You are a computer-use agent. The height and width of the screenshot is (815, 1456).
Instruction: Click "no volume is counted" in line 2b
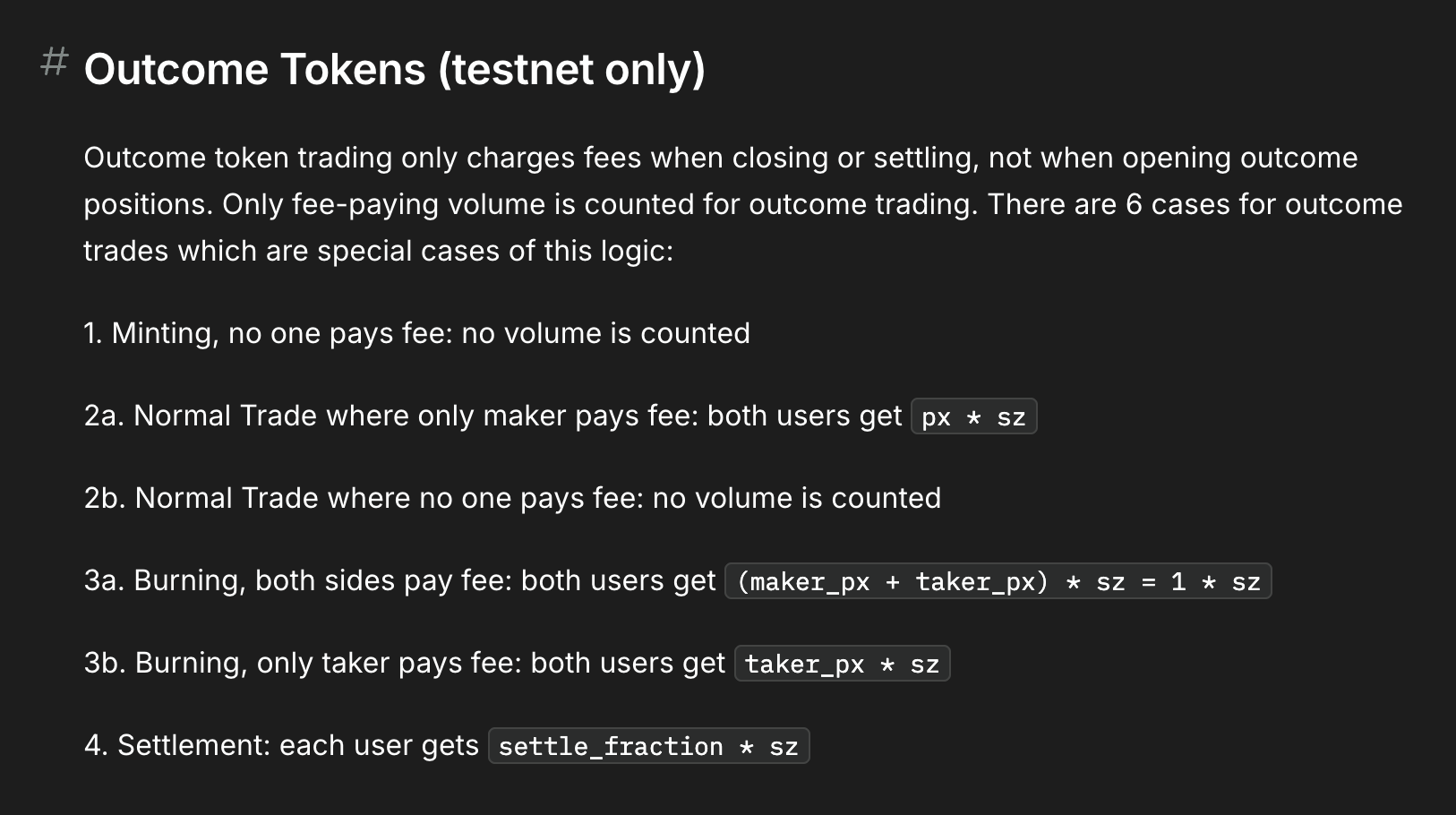(797, 498)
